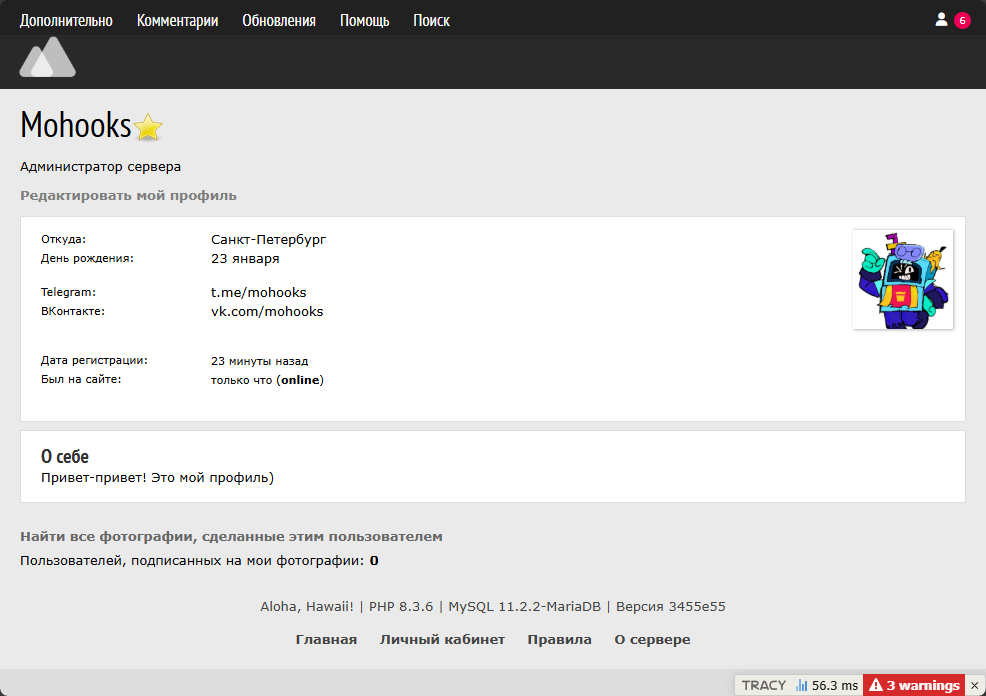Find all photos taken by this user
Viewport: 986px width, 696px height.
(231, 537)
